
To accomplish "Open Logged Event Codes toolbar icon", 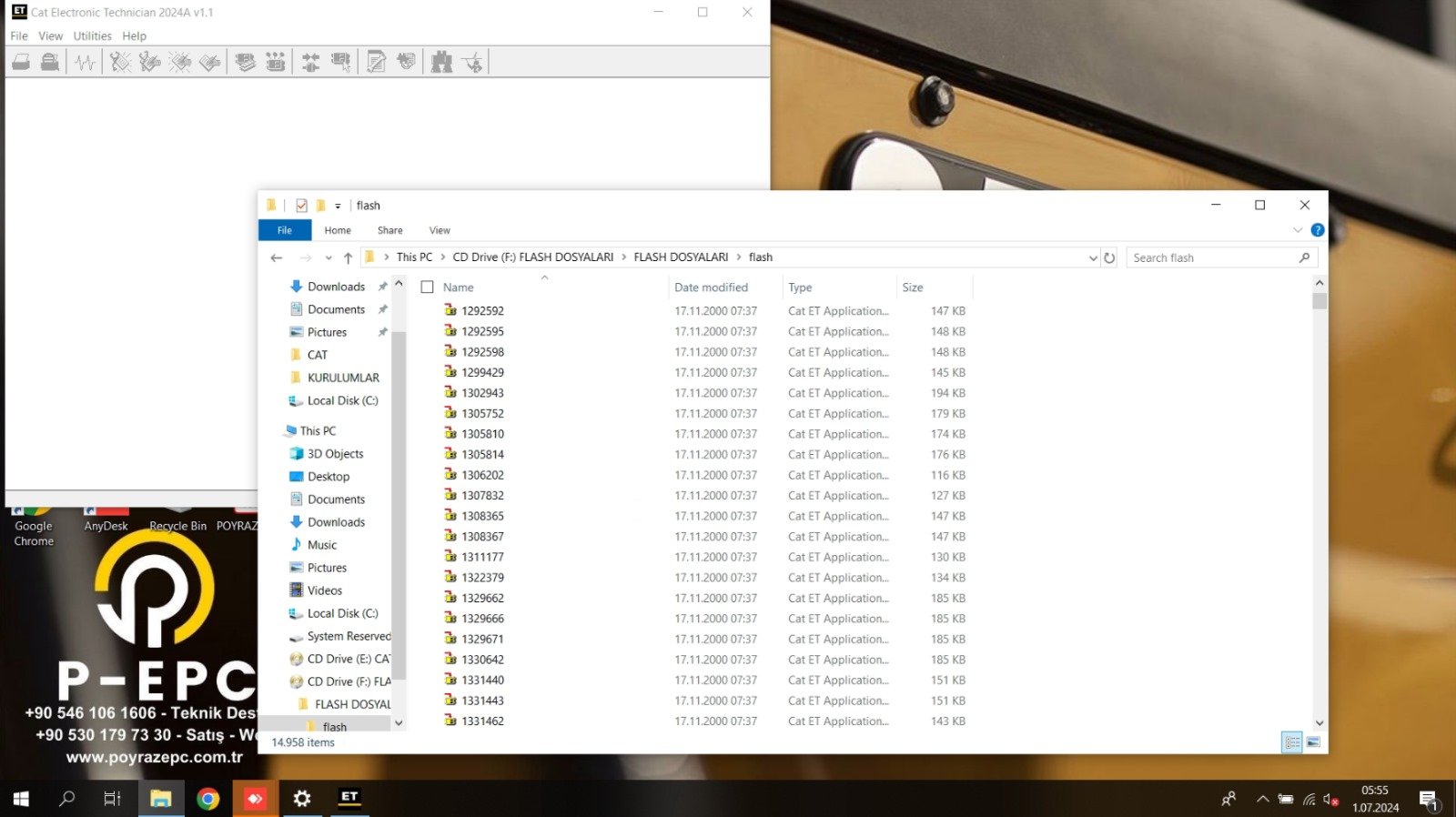I will click(x=210, y=62).
